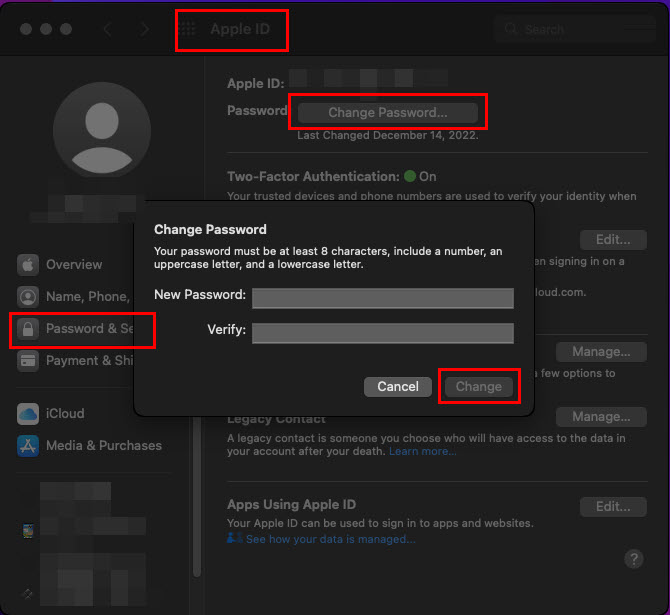Click the Apps Using Apple ID heading
The width and height of the screenshot is (670, 615).
[x=291, y=505]
